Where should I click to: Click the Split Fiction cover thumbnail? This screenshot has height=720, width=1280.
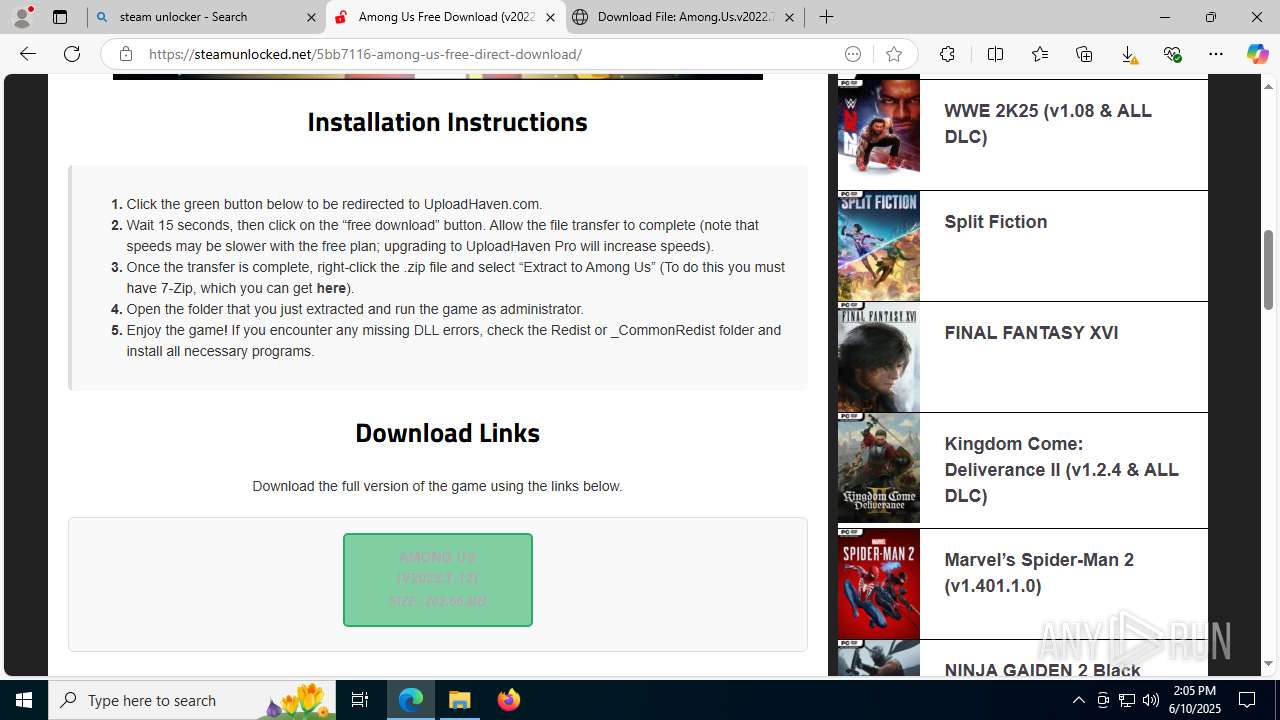click(879, 246)
